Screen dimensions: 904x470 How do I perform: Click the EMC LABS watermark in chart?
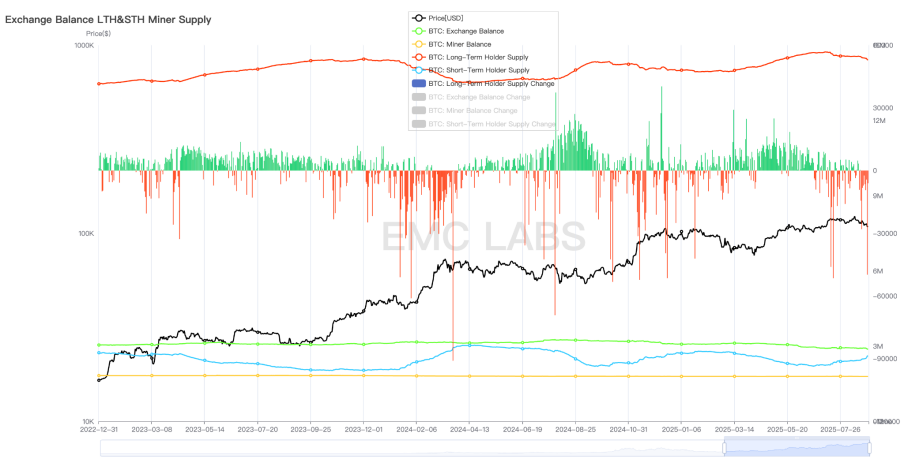click(483, 236)
